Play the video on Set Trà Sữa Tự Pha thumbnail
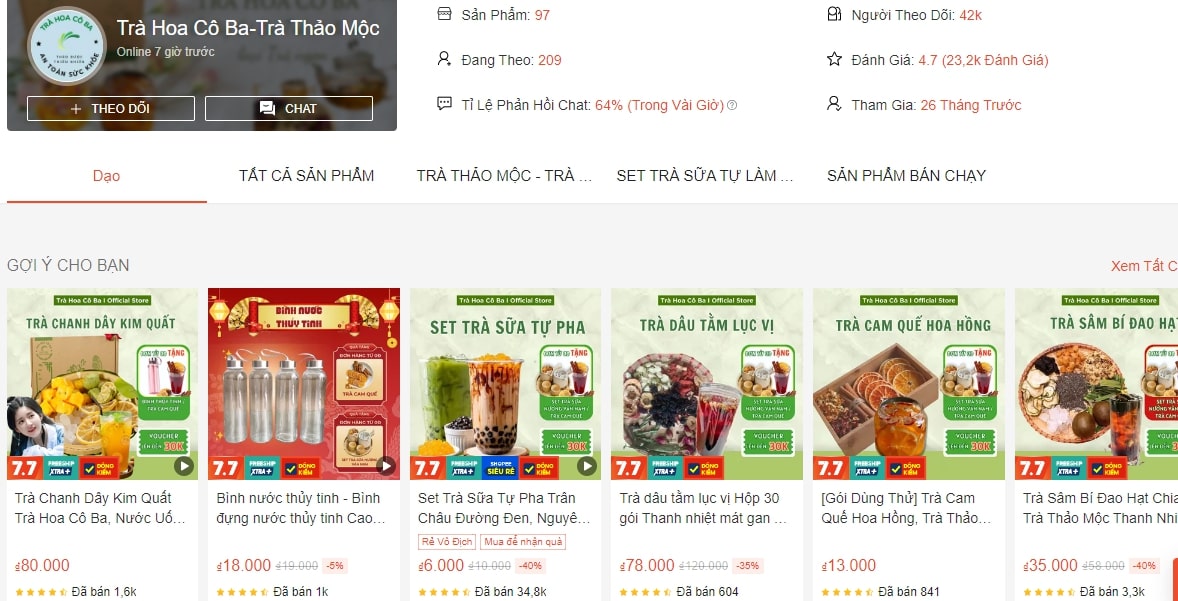 point(587,467)
